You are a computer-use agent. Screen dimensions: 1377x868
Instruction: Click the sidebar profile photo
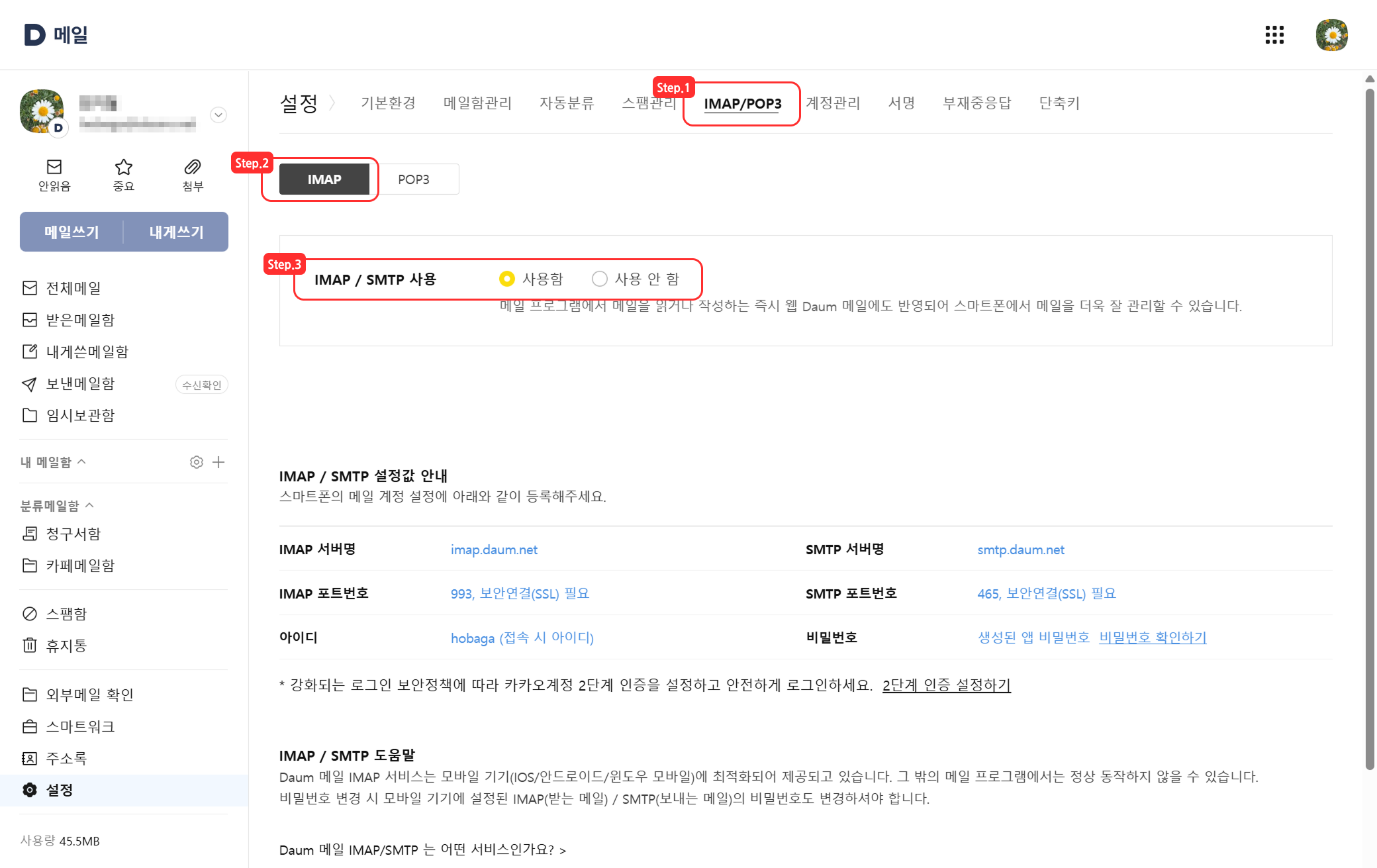click(x=42, y=111)
